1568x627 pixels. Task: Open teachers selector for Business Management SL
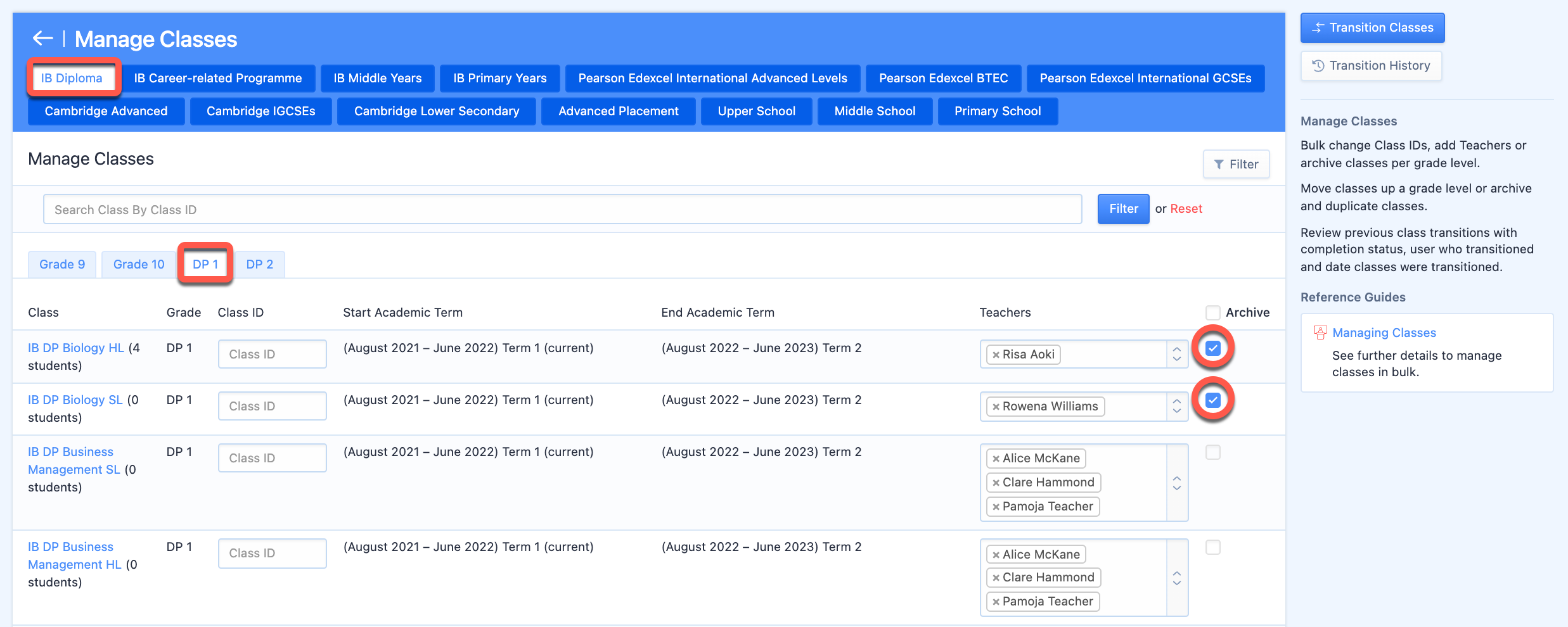pos(1177,483)
